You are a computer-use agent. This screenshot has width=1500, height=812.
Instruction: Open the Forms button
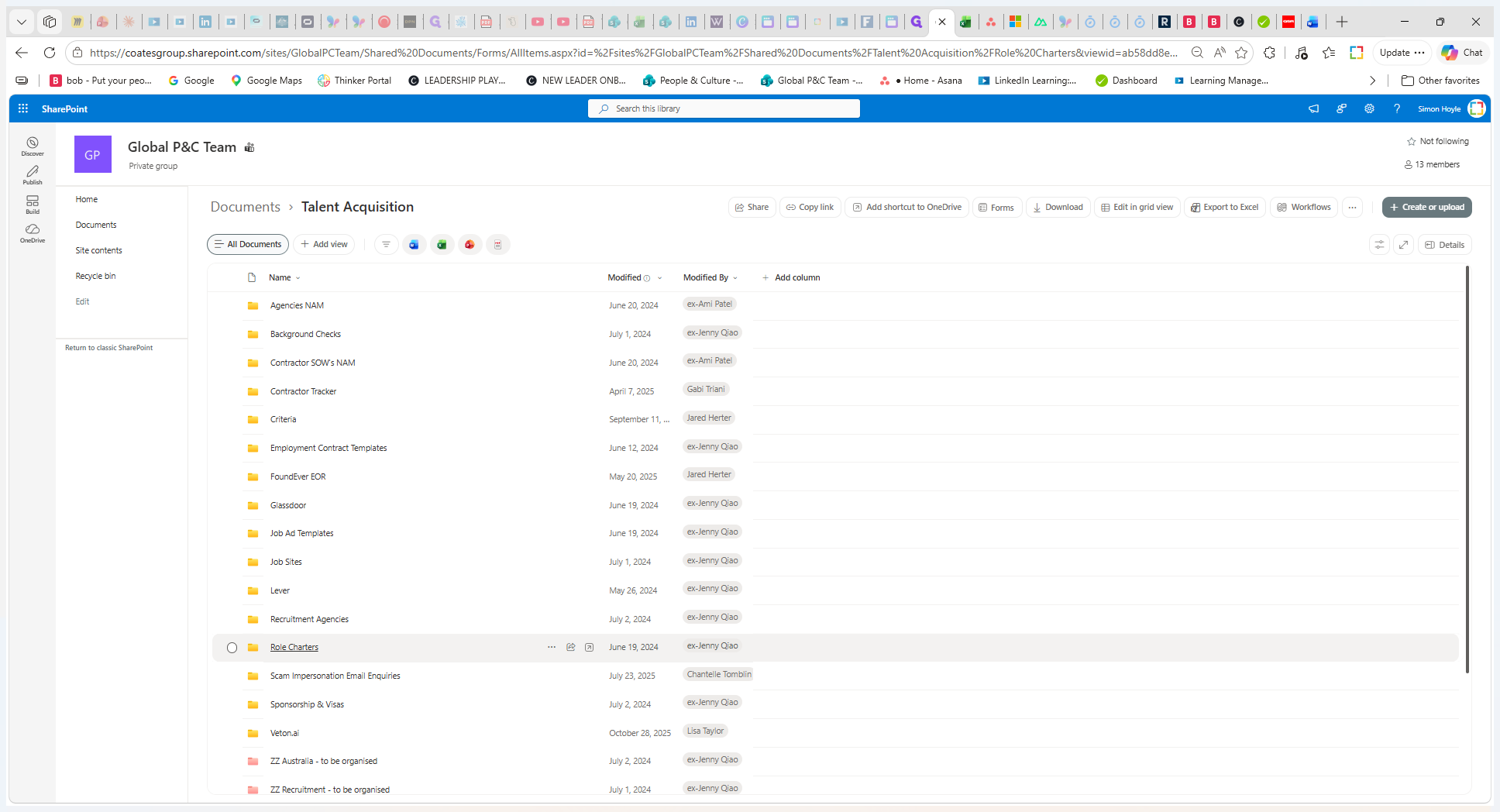[x=996, y=207]
